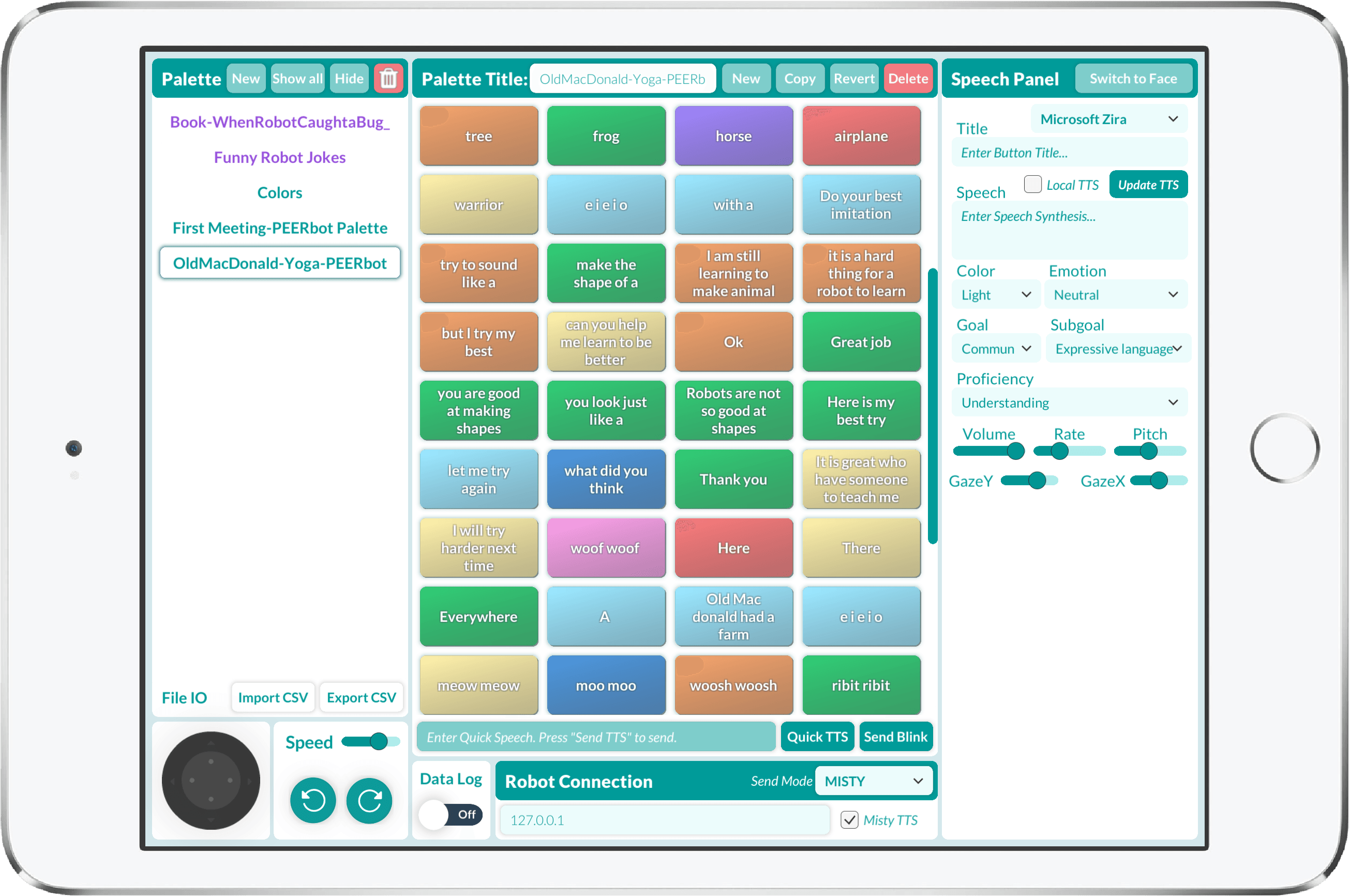Click the rotate clockwise robot icon

point(369,800)
